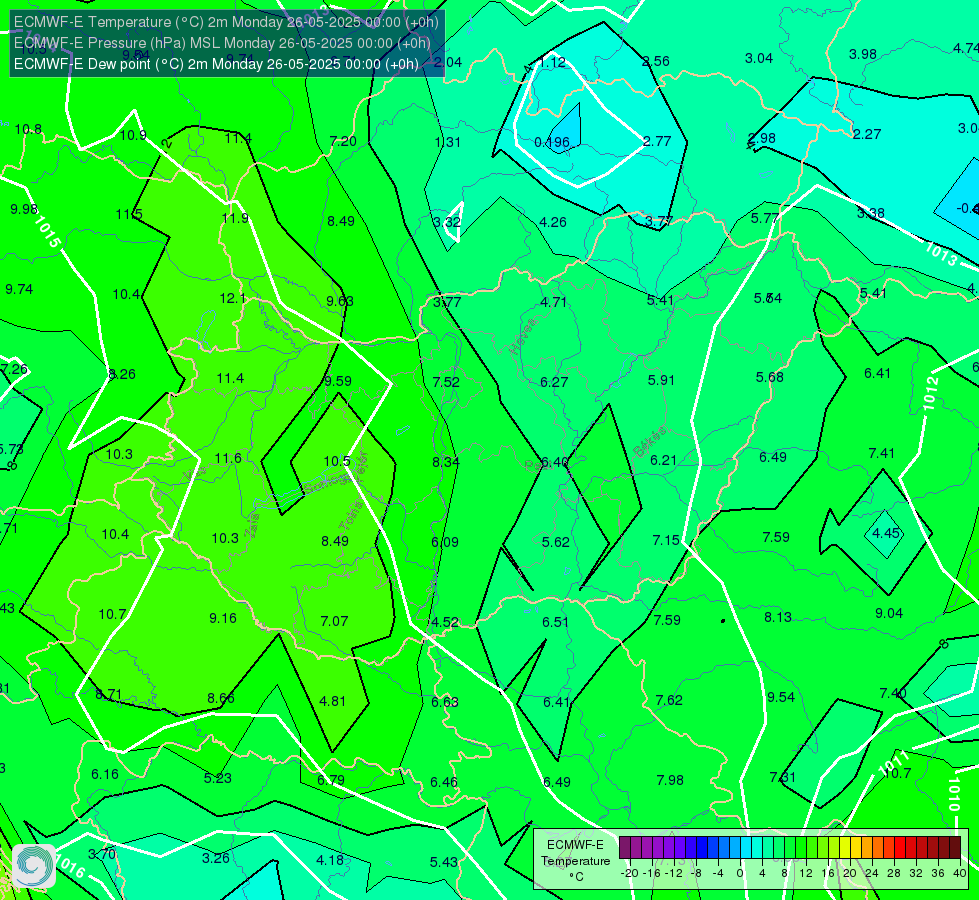979x900 pixels.
Task: Click the 11.6 temperature value
Action: pyautogui.click(x=228, y=458)
